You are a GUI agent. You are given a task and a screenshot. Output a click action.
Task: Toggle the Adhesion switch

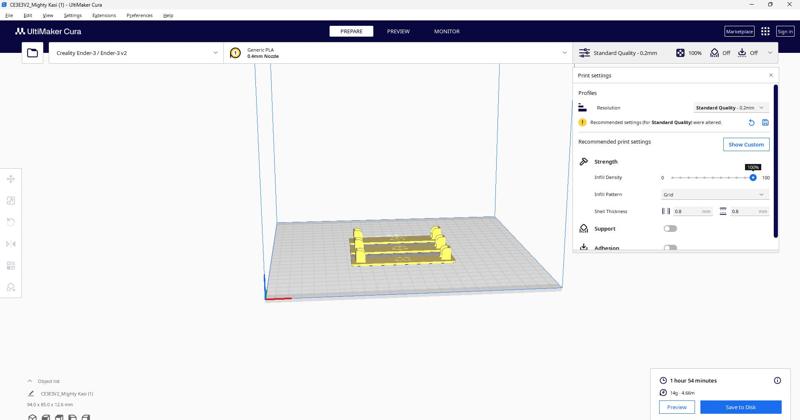[x=670, y=248]
